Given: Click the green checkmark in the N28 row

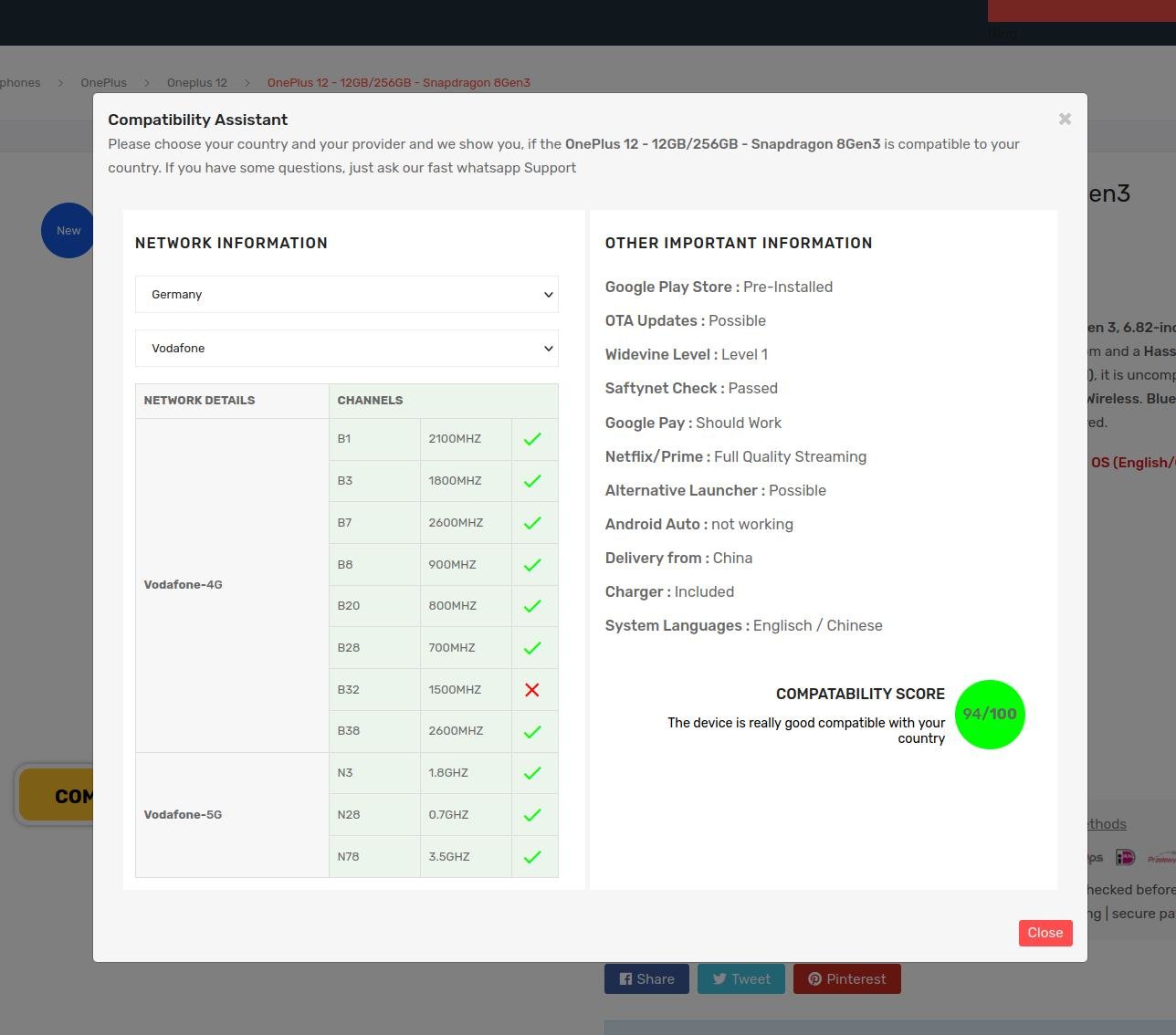Looking at the screenshot, I should coord(532,815).
